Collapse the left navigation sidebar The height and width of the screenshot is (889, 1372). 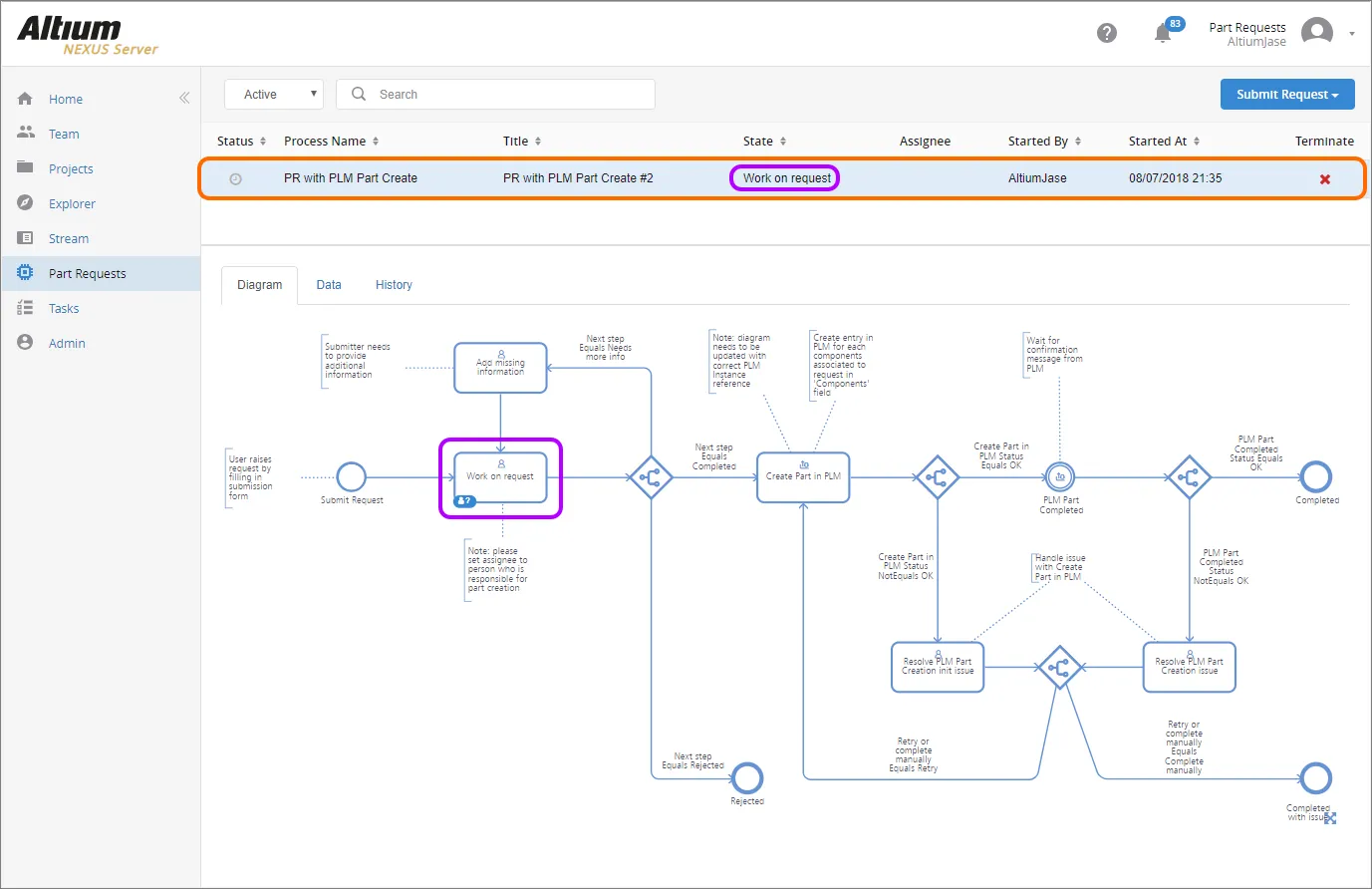pos(184,98)
